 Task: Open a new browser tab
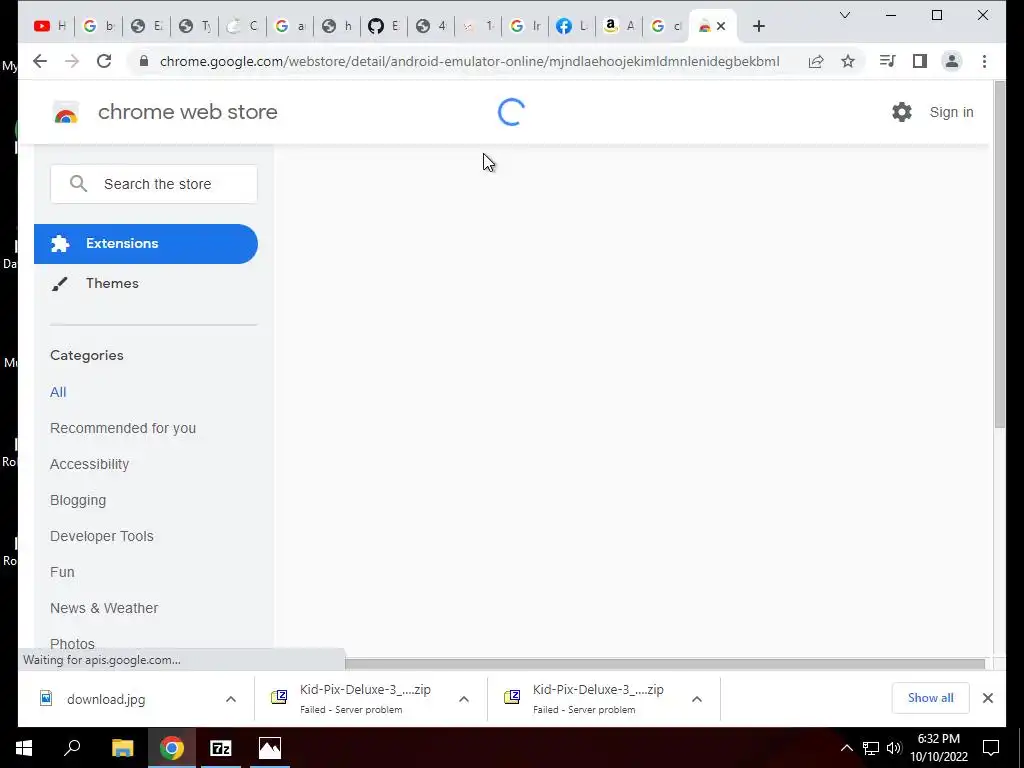coord(758,26)
